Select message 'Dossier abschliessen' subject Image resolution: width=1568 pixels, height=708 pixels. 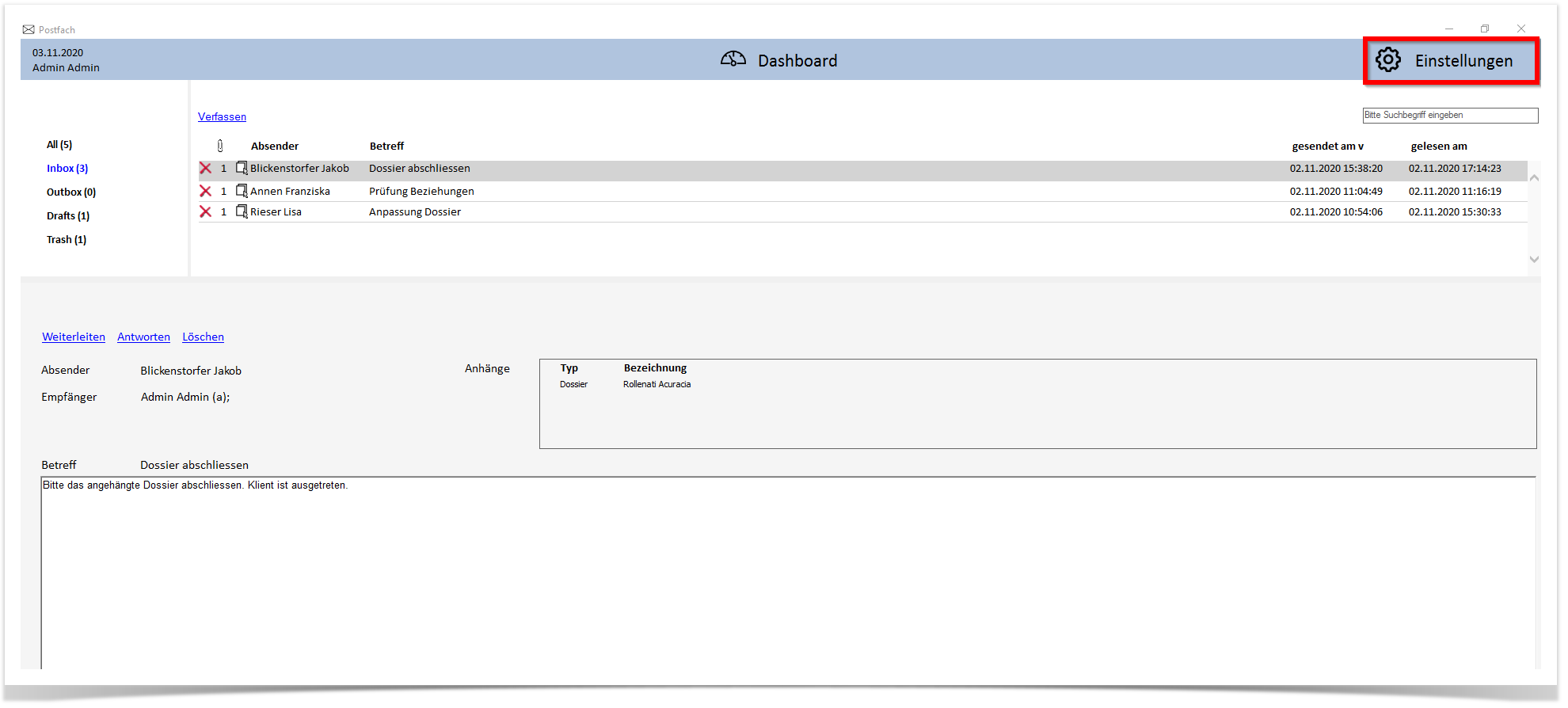coord(420,169)
